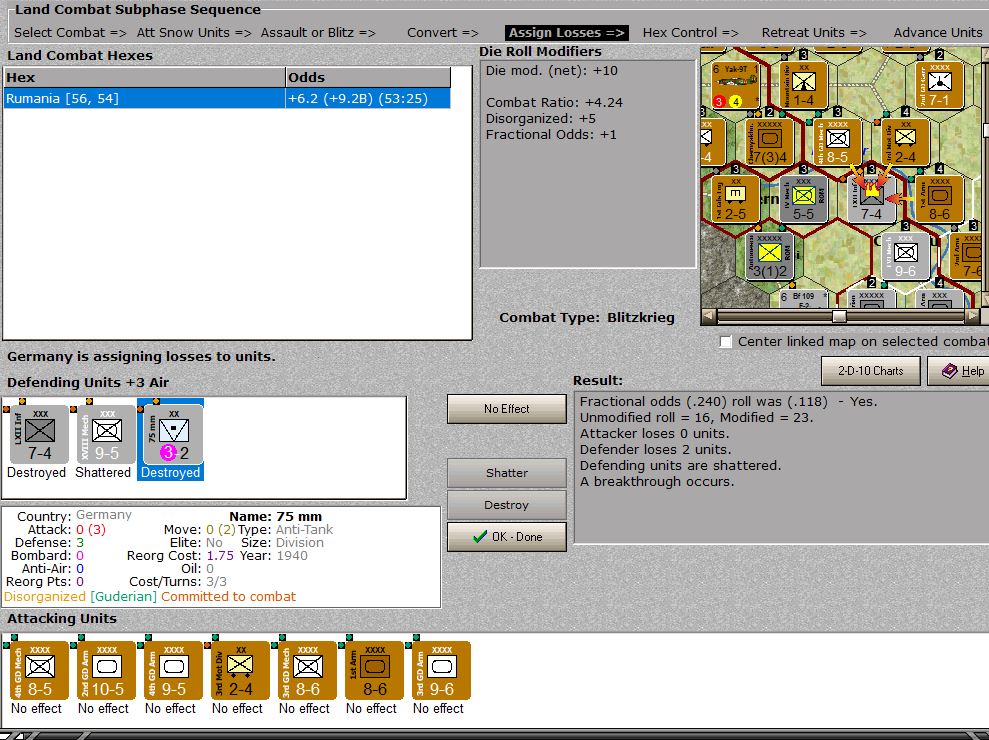Click the map scroll right arrow

click(x=972, y=315)
